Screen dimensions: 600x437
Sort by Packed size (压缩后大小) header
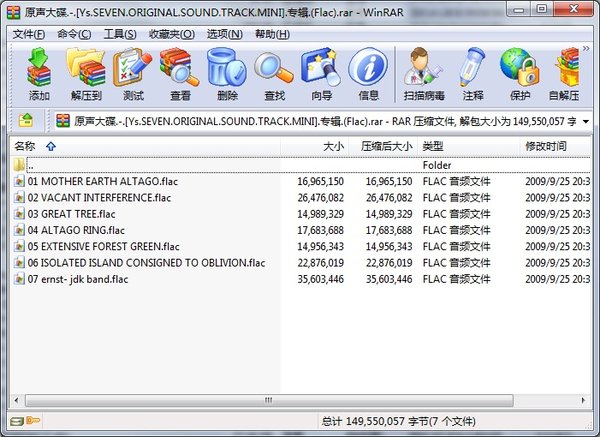383,146
